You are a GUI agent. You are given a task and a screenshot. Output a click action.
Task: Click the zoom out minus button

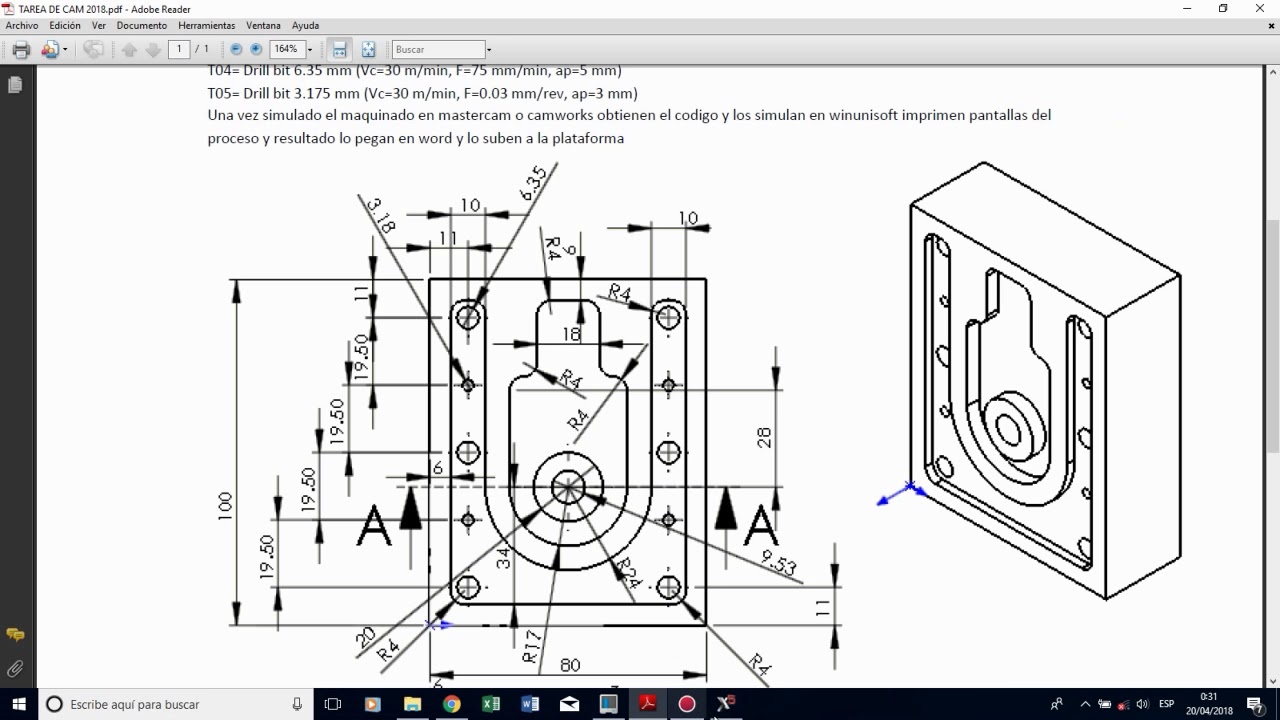click(x=236, y=49)
